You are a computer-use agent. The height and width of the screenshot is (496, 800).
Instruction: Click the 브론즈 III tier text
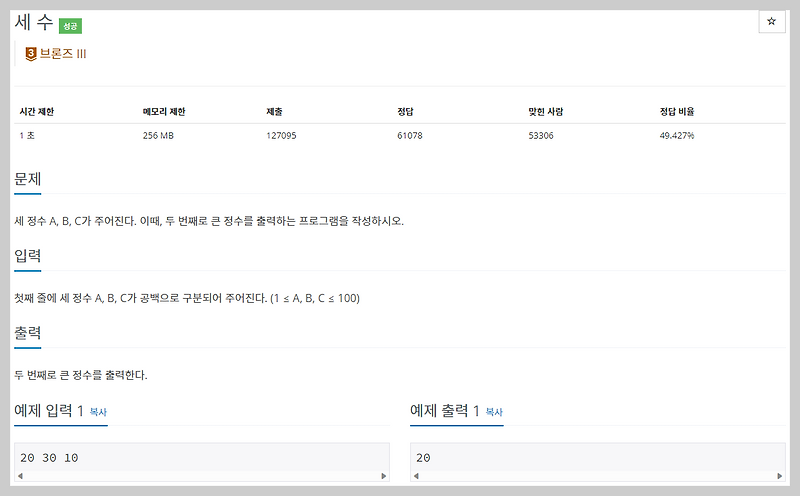[63, 54]
